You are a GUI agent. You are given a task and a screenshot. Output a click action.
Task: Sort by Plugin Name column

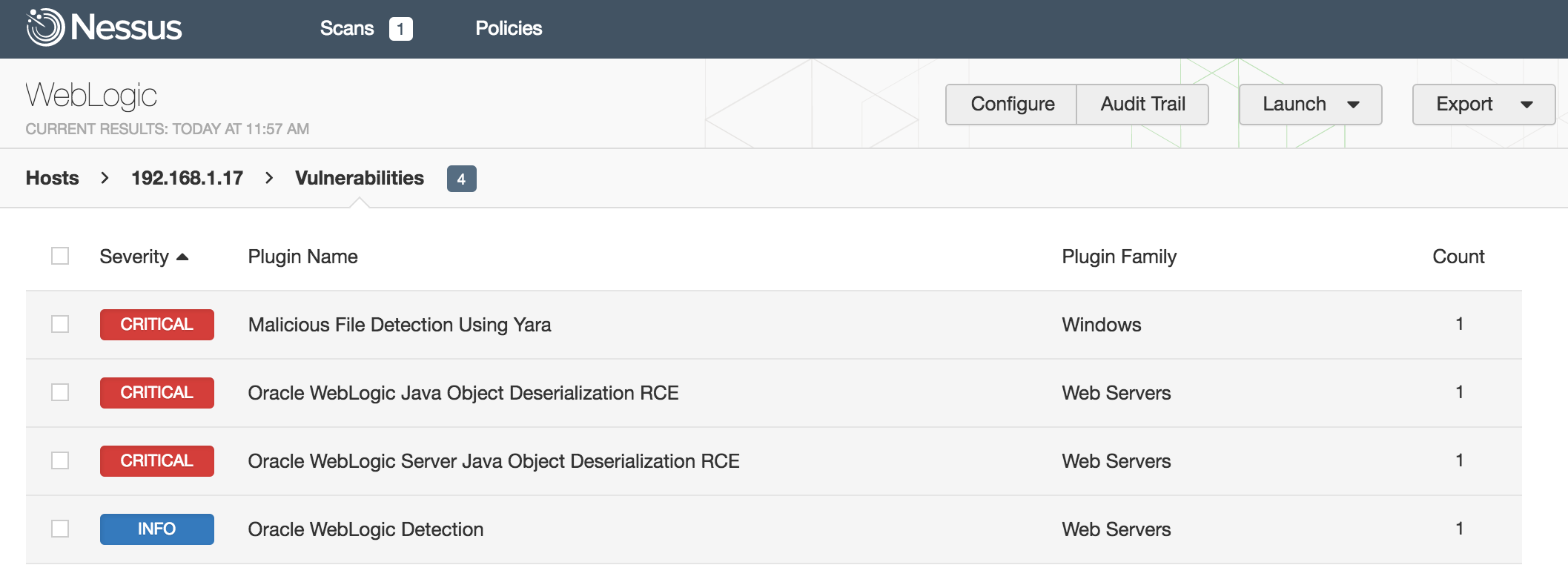click(x=302, y=257)
